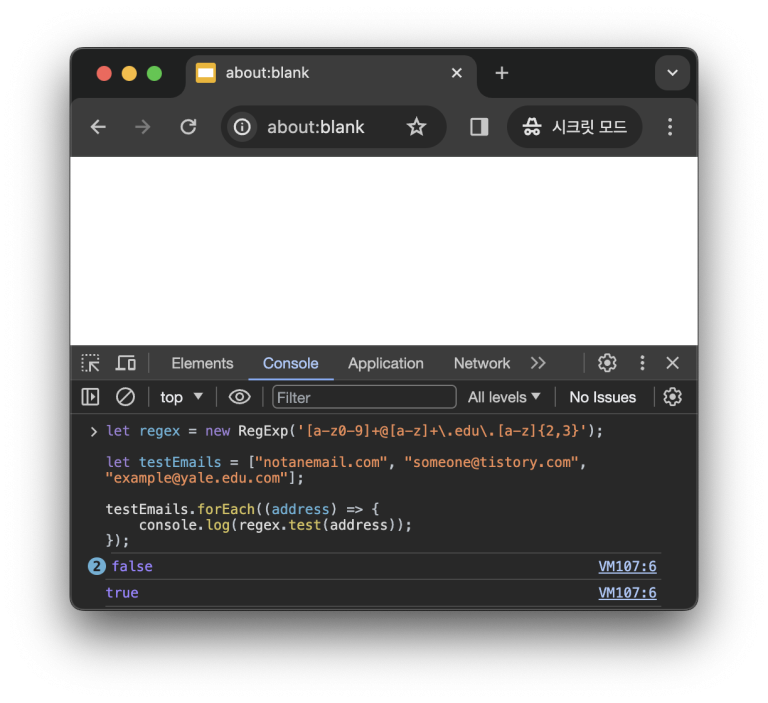Close the about:blank tab
Image resolution: width=768 pixels, height=703 pixels.
456,73
